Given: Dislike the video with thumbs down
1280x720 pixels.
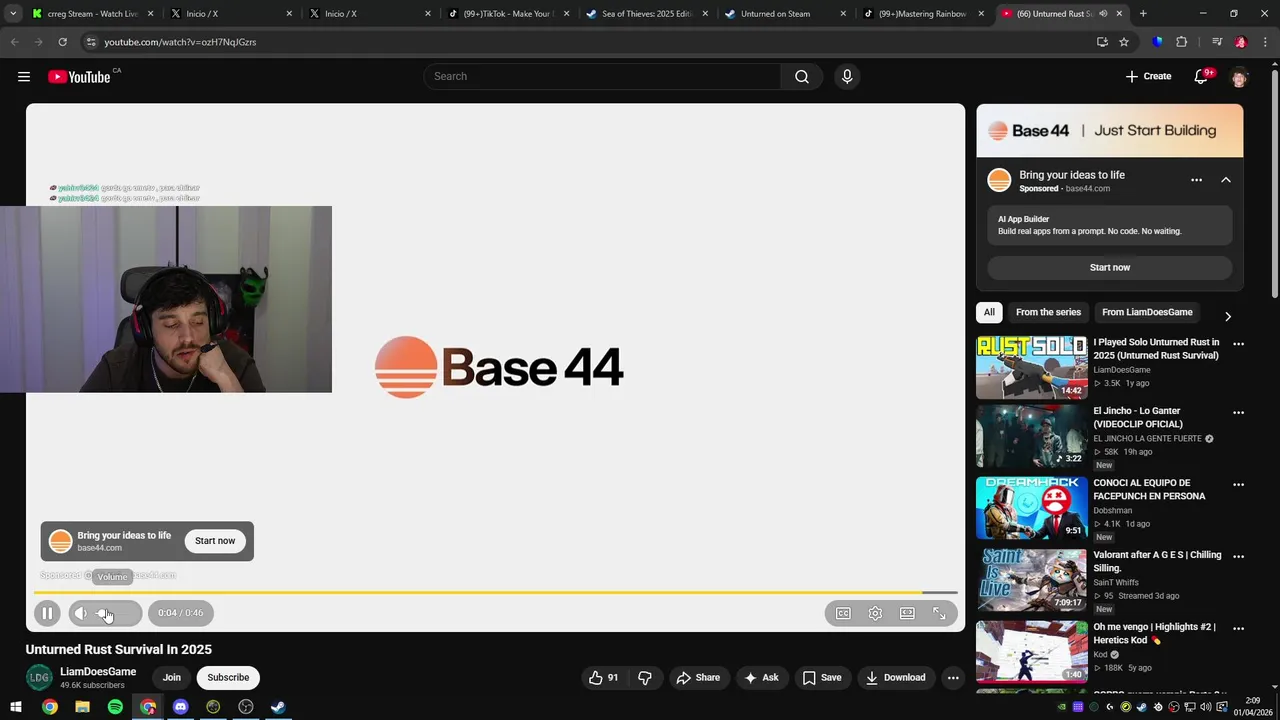Looking at the screenshot, I should [645, 678].
